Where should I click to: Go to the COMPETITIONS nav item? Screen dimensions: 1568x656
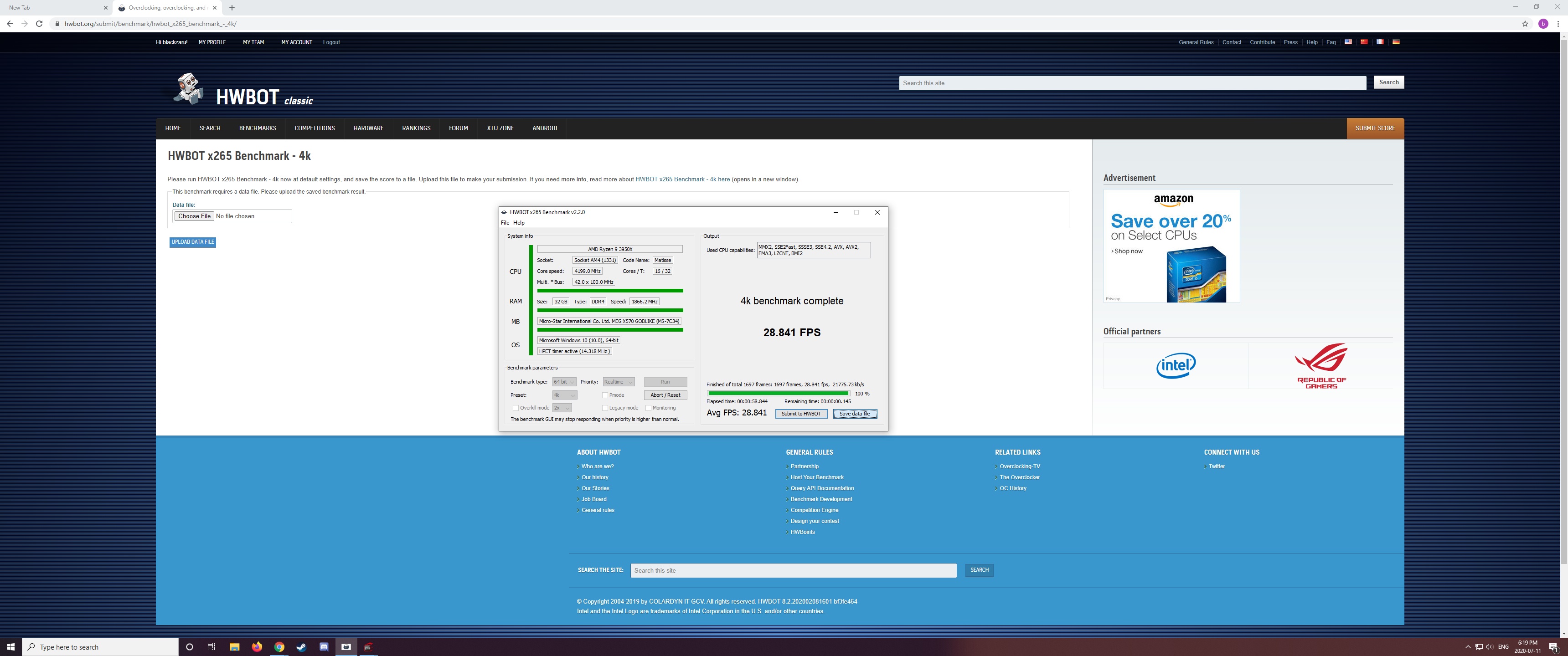point(315,128)
